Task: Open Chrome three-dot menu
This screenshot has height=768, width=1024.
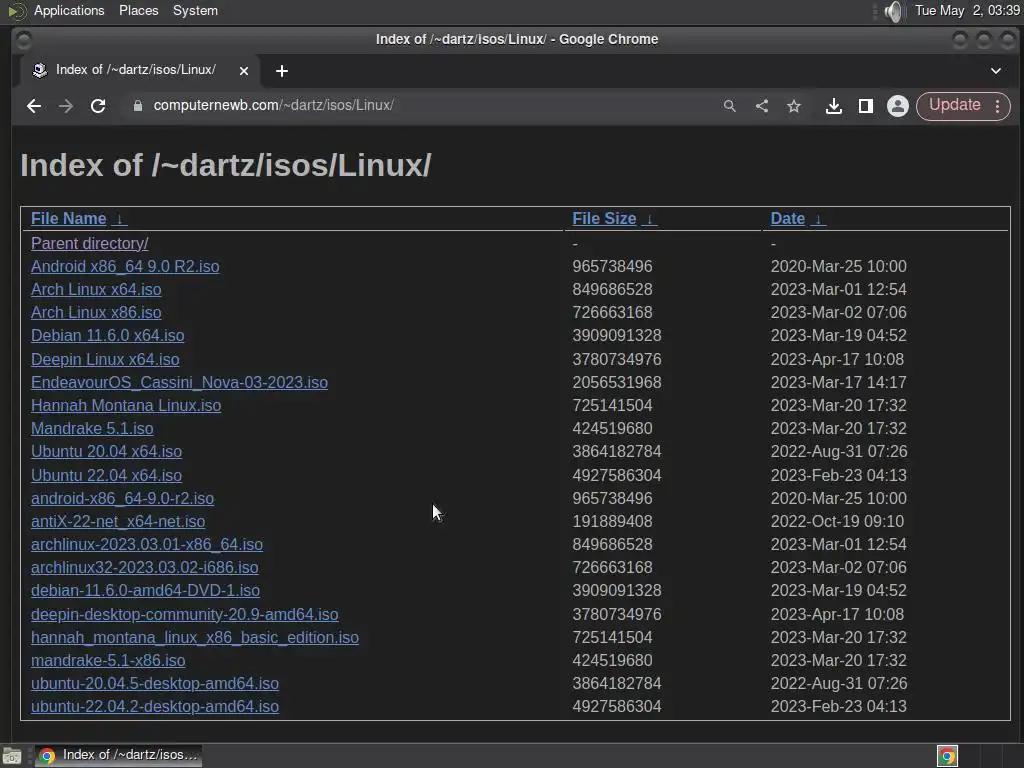Action: 997,106
